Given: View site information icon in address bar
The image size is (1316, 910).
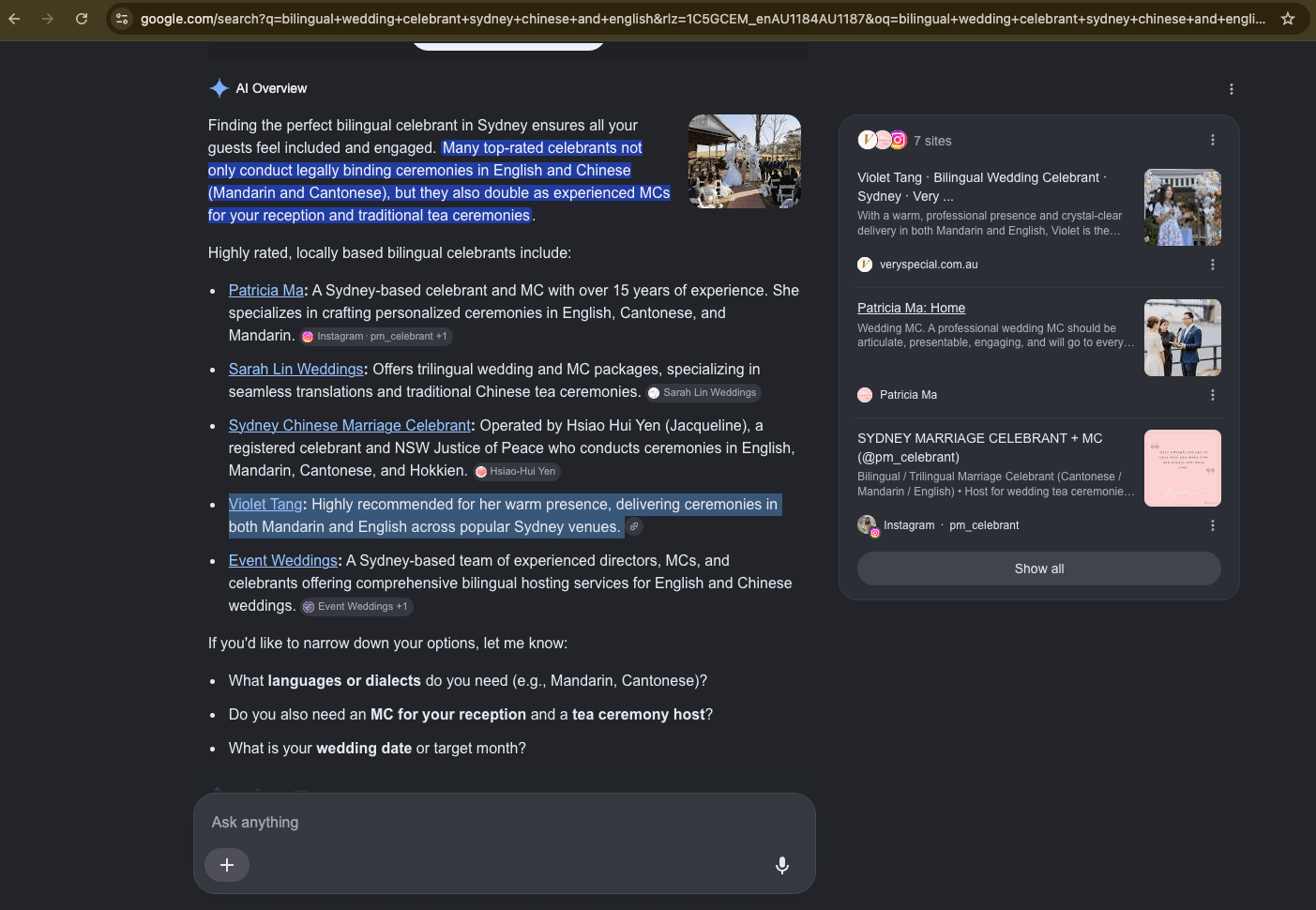Looking at the screenshot, I should [x=122, y=19].
